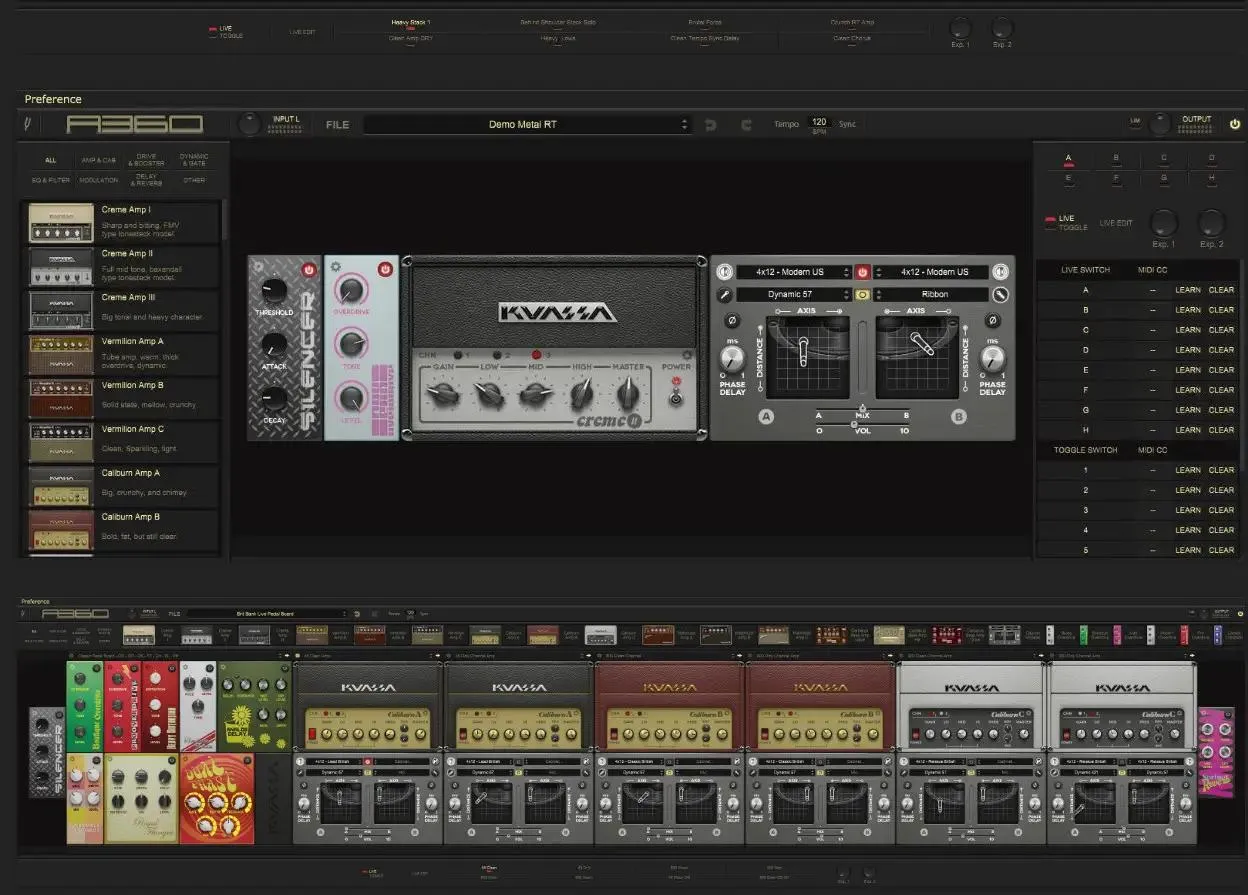Click the A360 logo in the header

coord(134,125)
